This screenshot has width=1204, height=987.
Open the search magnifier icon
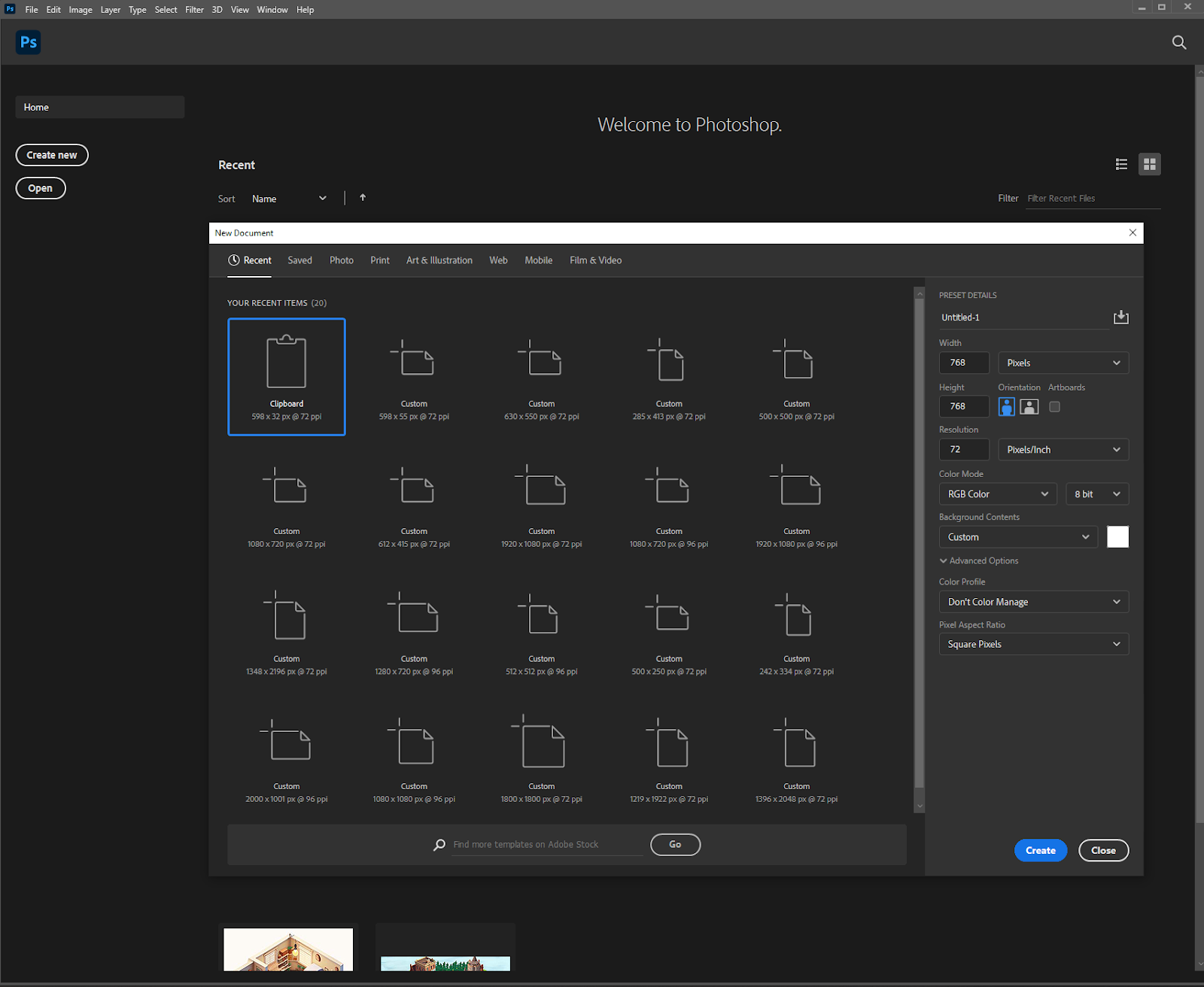point(1179,43)
